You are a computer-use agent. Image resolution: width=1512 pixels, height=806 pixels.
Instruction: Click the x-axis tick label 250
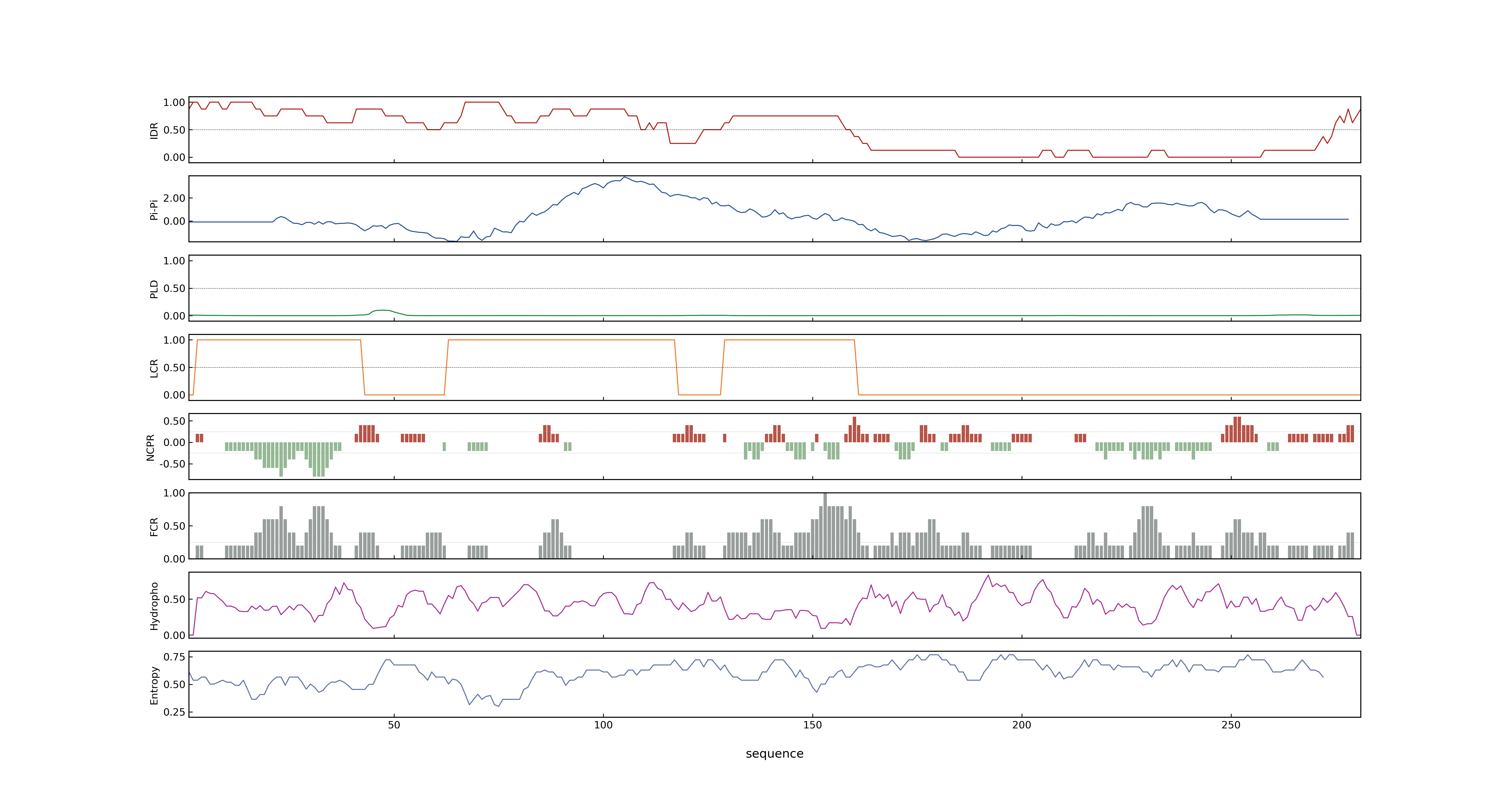[1231, 725]
